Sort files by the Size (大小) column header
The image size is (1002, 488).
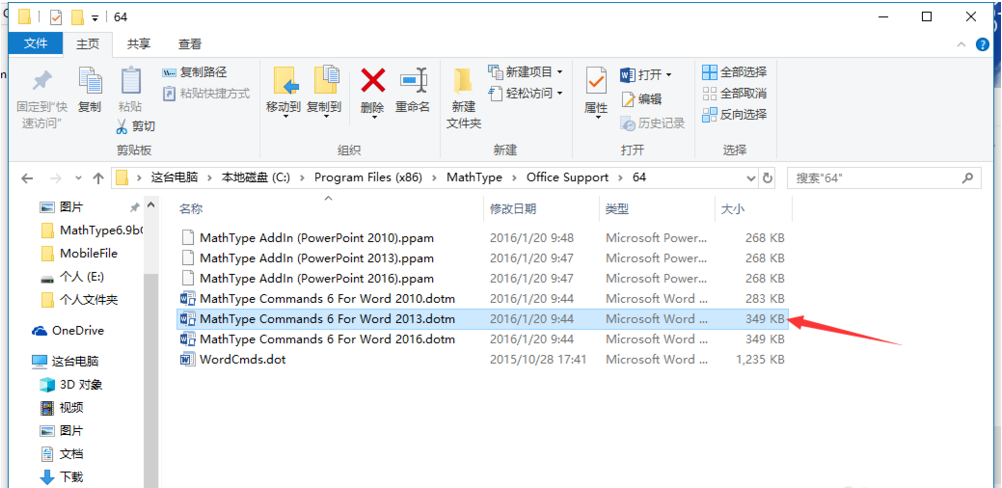(x=732, y=209)
